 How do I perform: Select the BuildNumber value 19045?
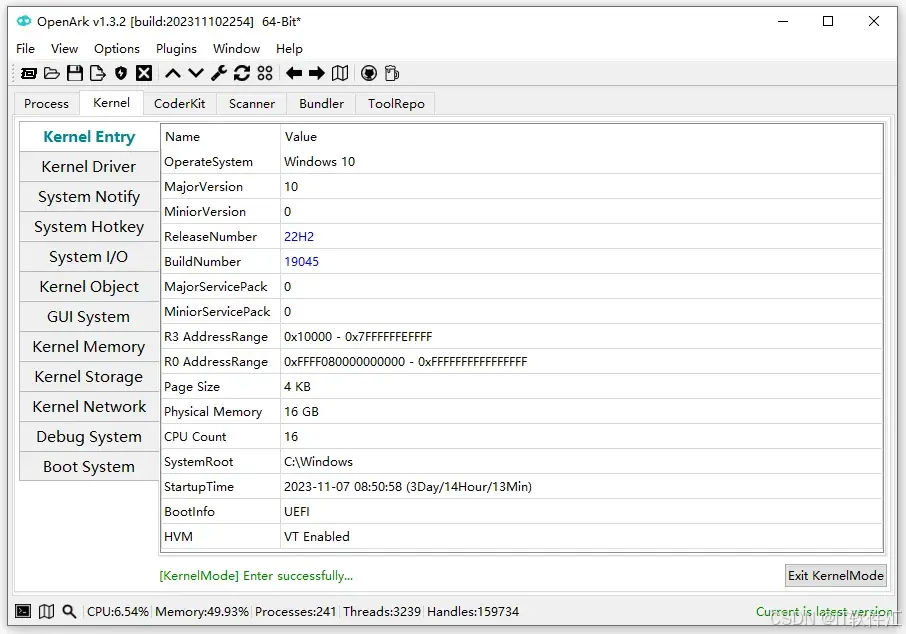pyautogui.click(x=301, y=261)
